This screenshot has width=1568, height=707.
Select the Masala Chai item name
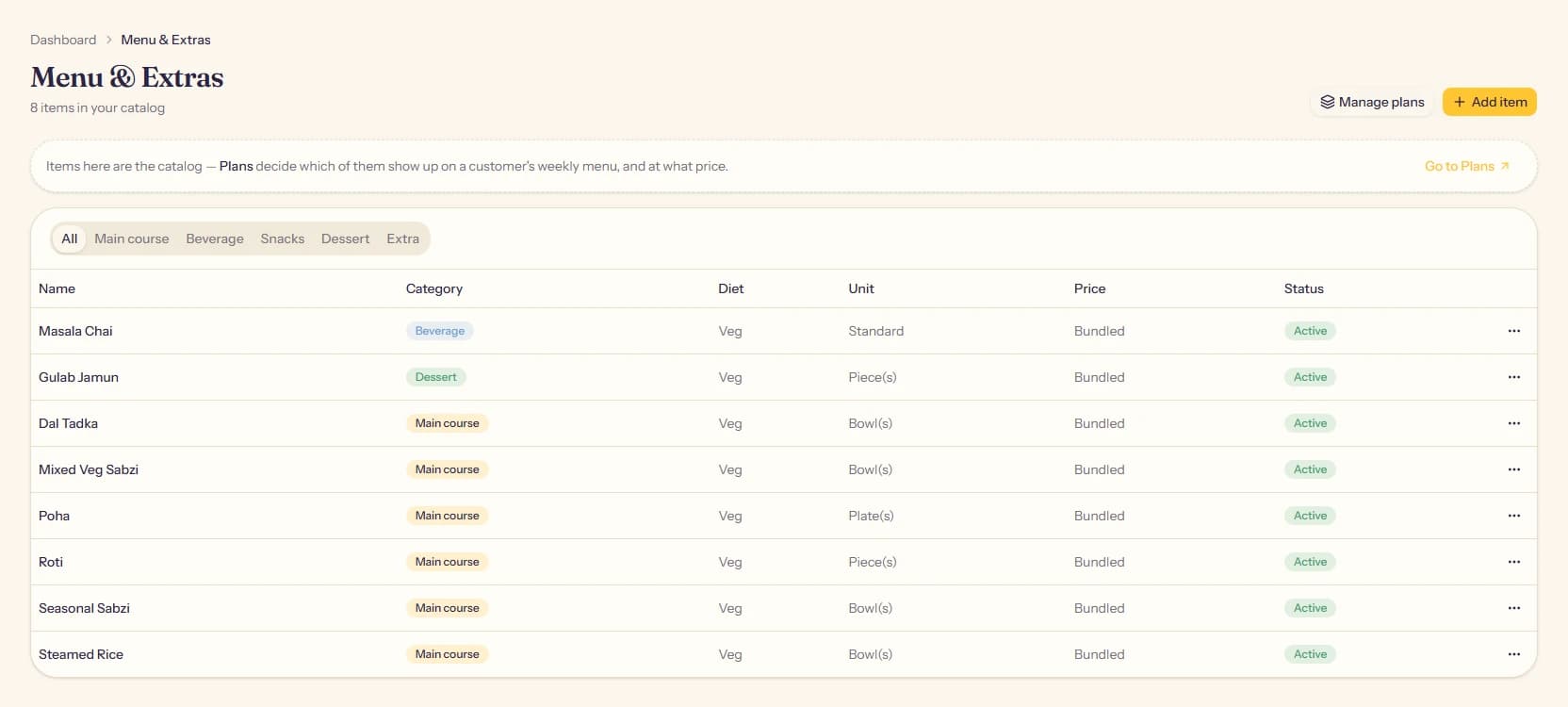[x=75, y=331]
